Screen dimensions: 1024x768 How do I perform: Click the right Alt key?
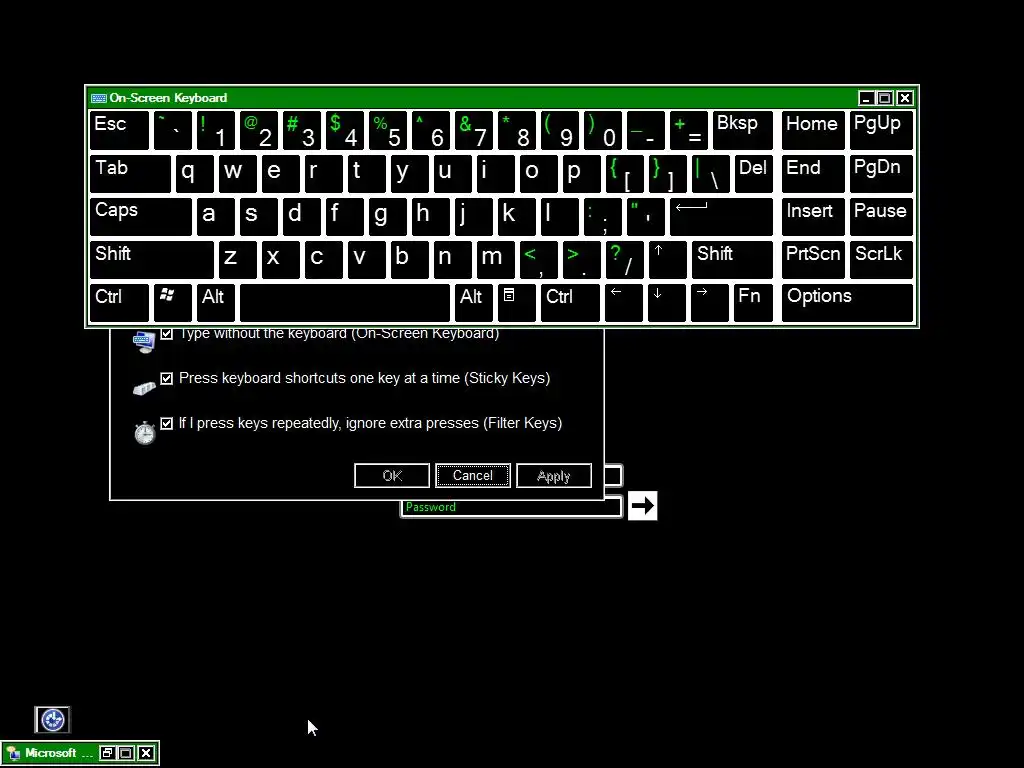tap(473, 302)
